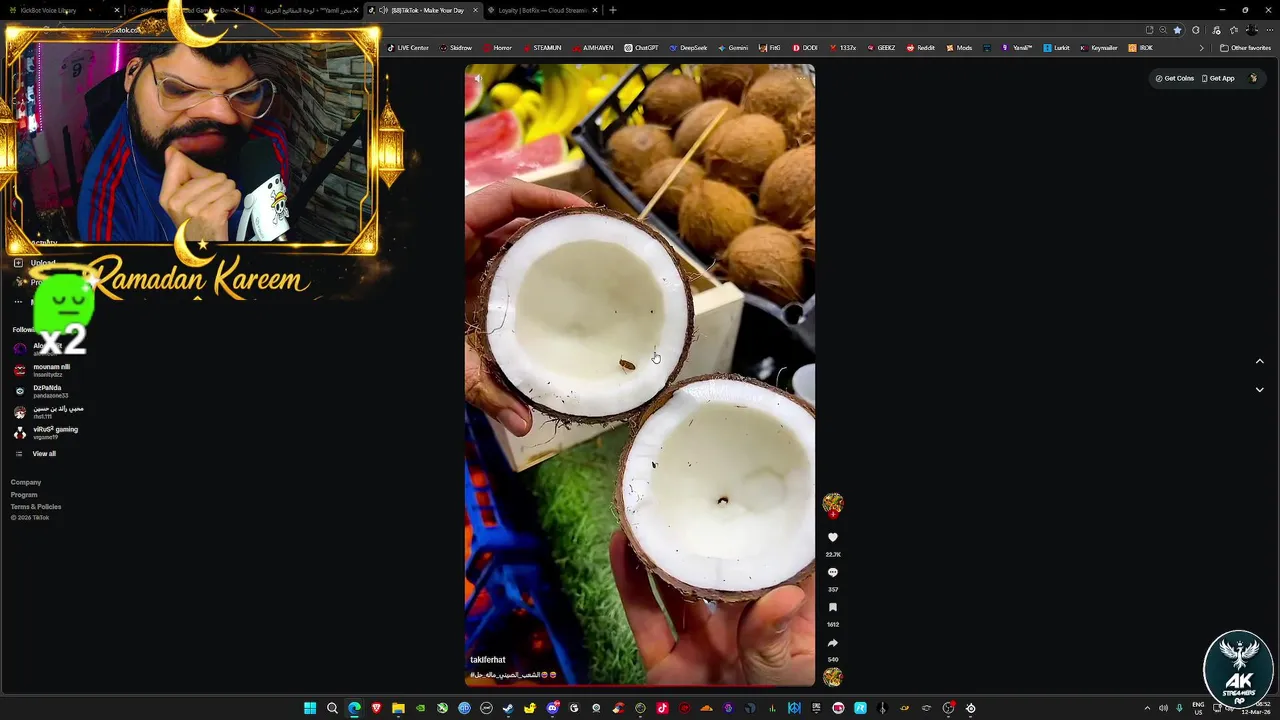This screenshot has height=720, width=1280.
Task: Click the Get Coins button
Action: point(1175,78)
